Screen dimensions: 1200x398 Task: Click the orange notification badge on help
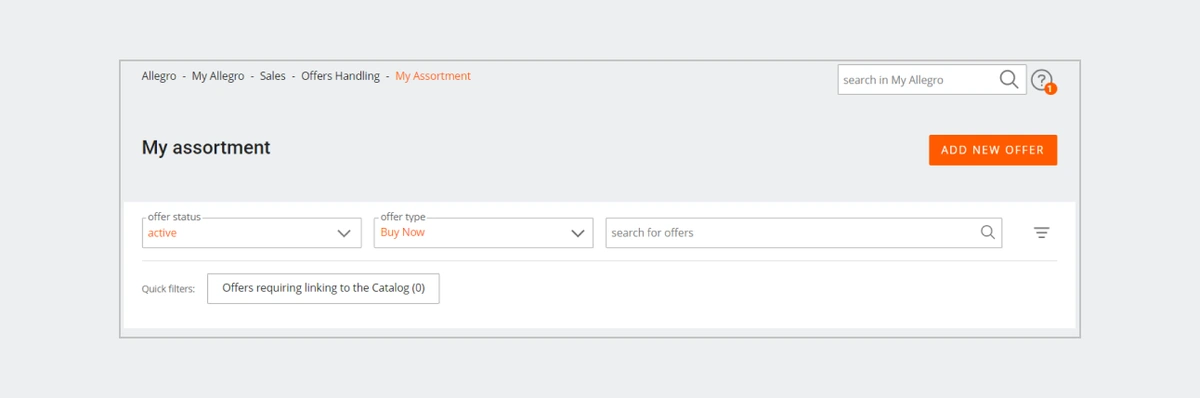point(1050,89)
